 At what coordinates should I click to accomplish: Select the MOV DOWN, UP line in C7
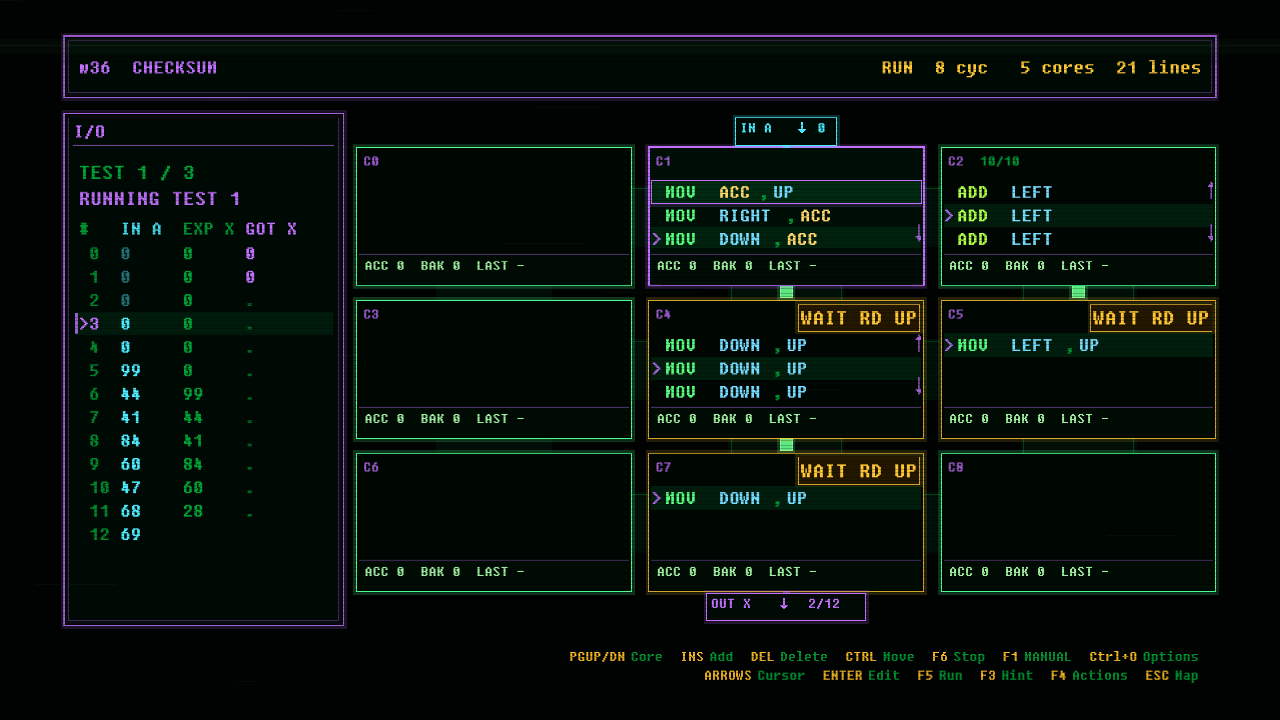click(786, 498)
